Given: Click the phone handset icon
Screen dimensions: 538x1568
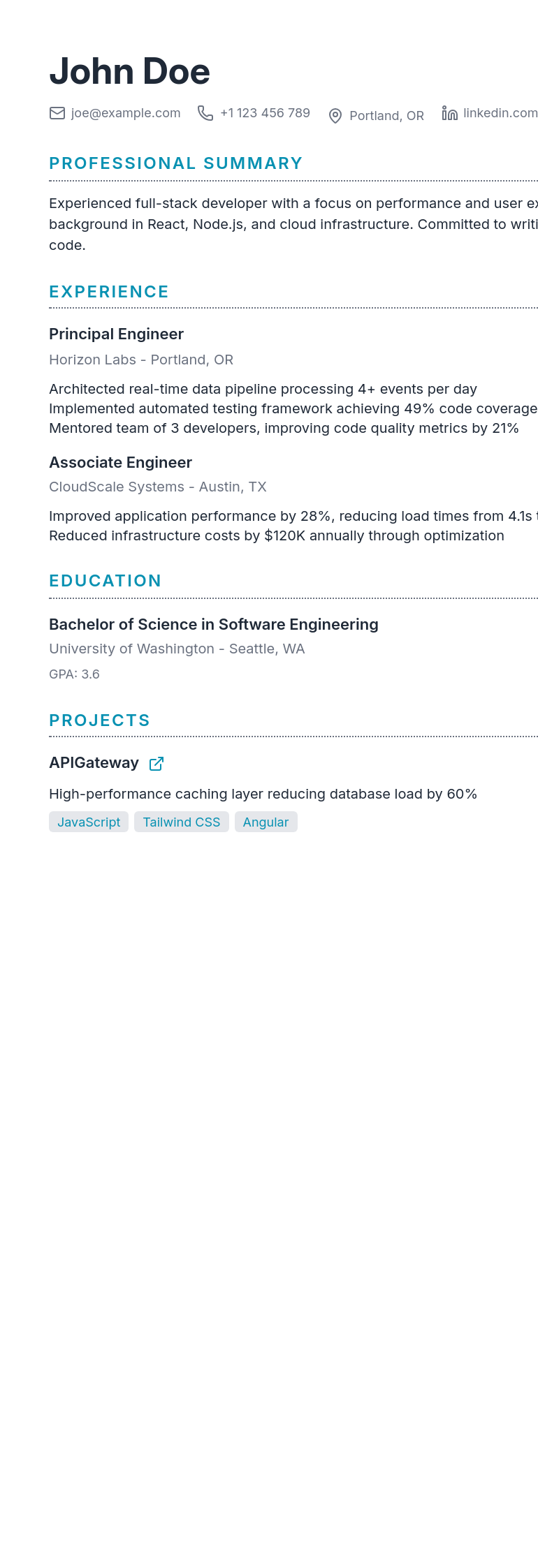Looking at the screenshot, I should (x=205, y=113).
